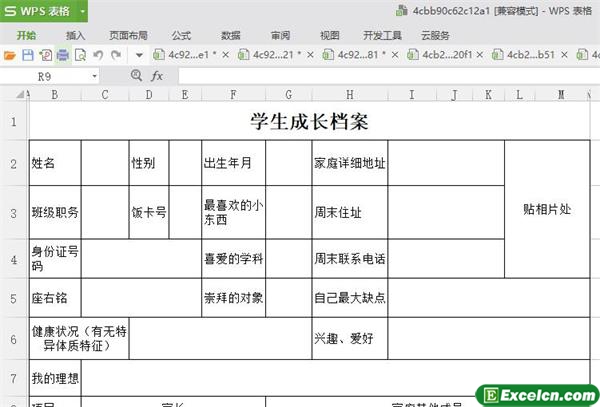
Task: Select column I header
Action: coord(412,94)
